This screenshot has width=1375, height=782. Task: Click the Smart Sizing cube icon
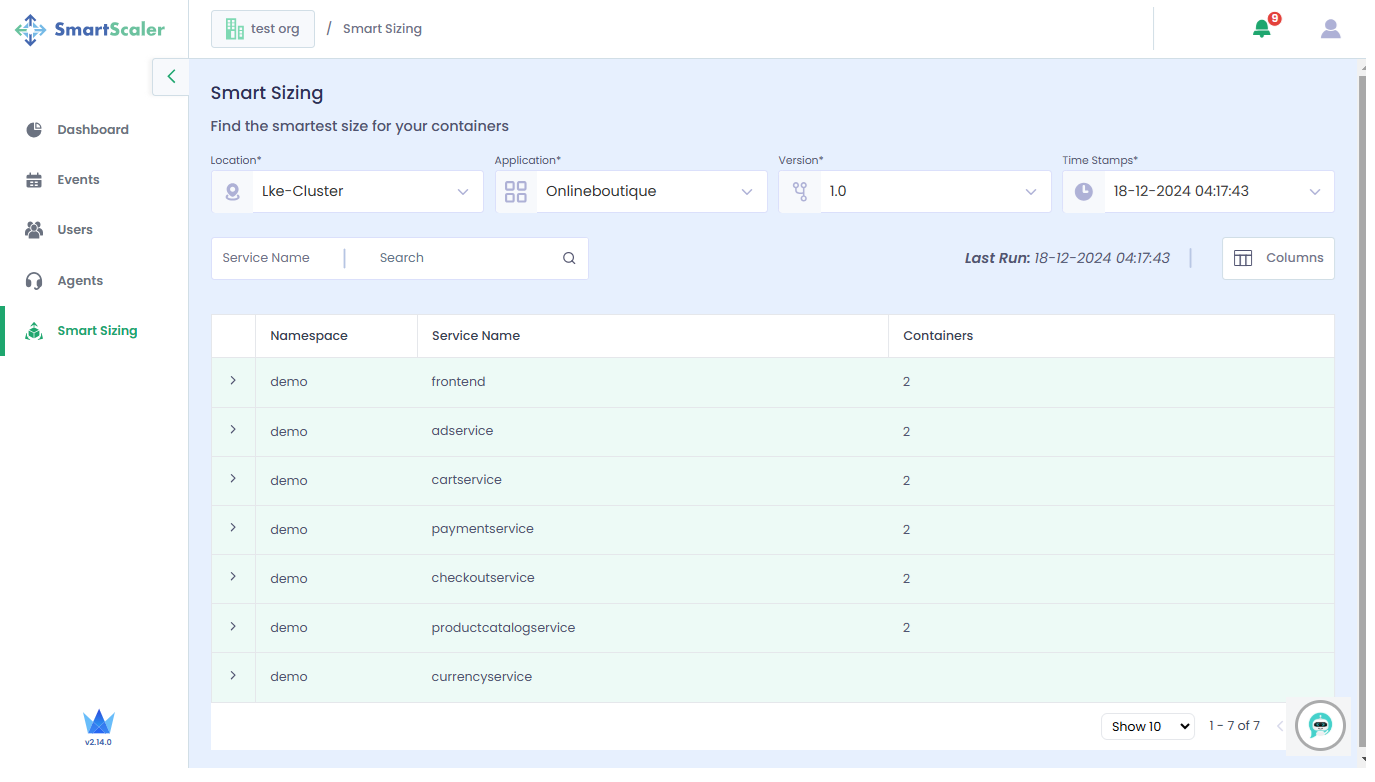[34, 331]
